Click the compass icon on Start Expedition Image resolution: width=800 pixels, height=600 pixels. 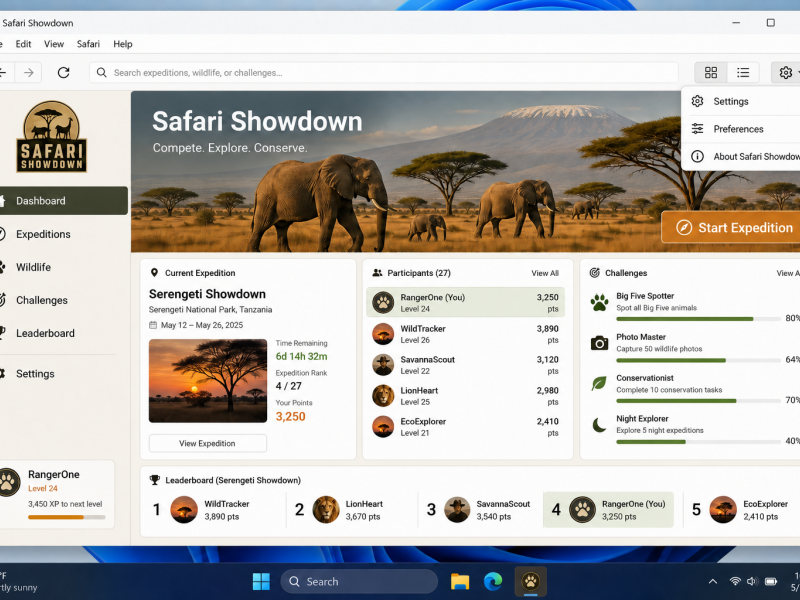coord(684,228)
